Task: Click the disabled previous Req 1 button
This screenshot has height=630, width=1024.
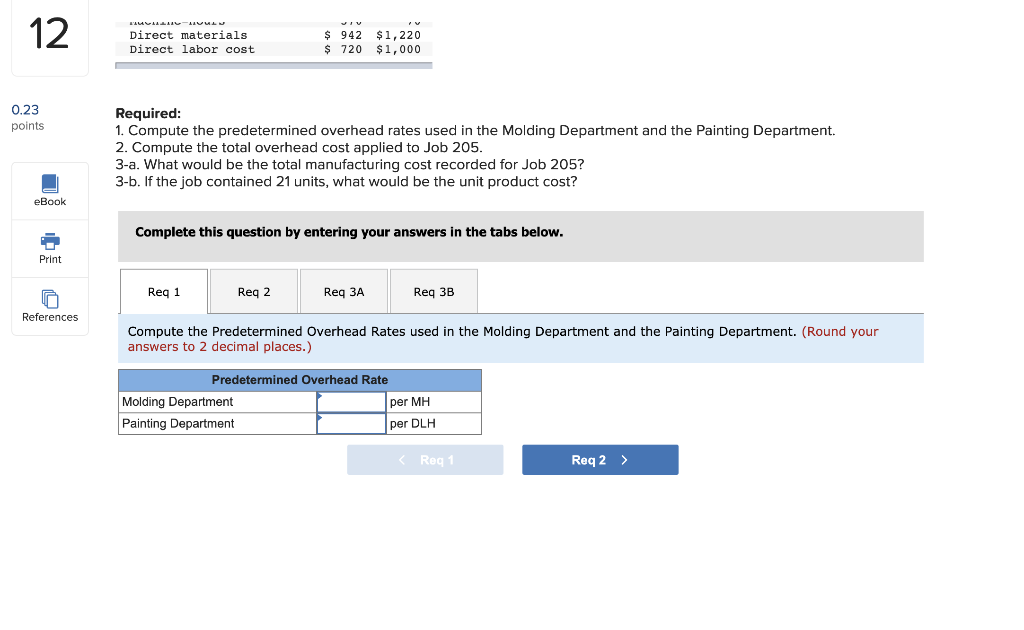Action: pos(425,460)
